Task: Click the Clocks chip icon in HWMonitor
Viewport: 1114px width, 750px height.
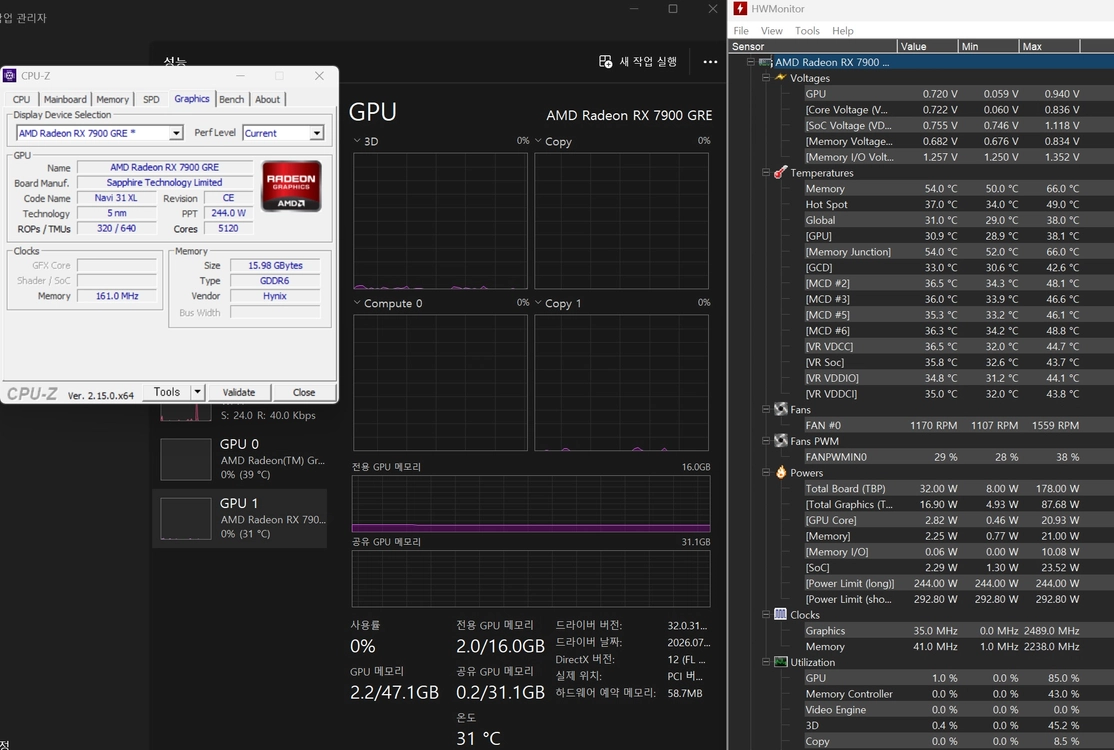Action: click(781, 614)
